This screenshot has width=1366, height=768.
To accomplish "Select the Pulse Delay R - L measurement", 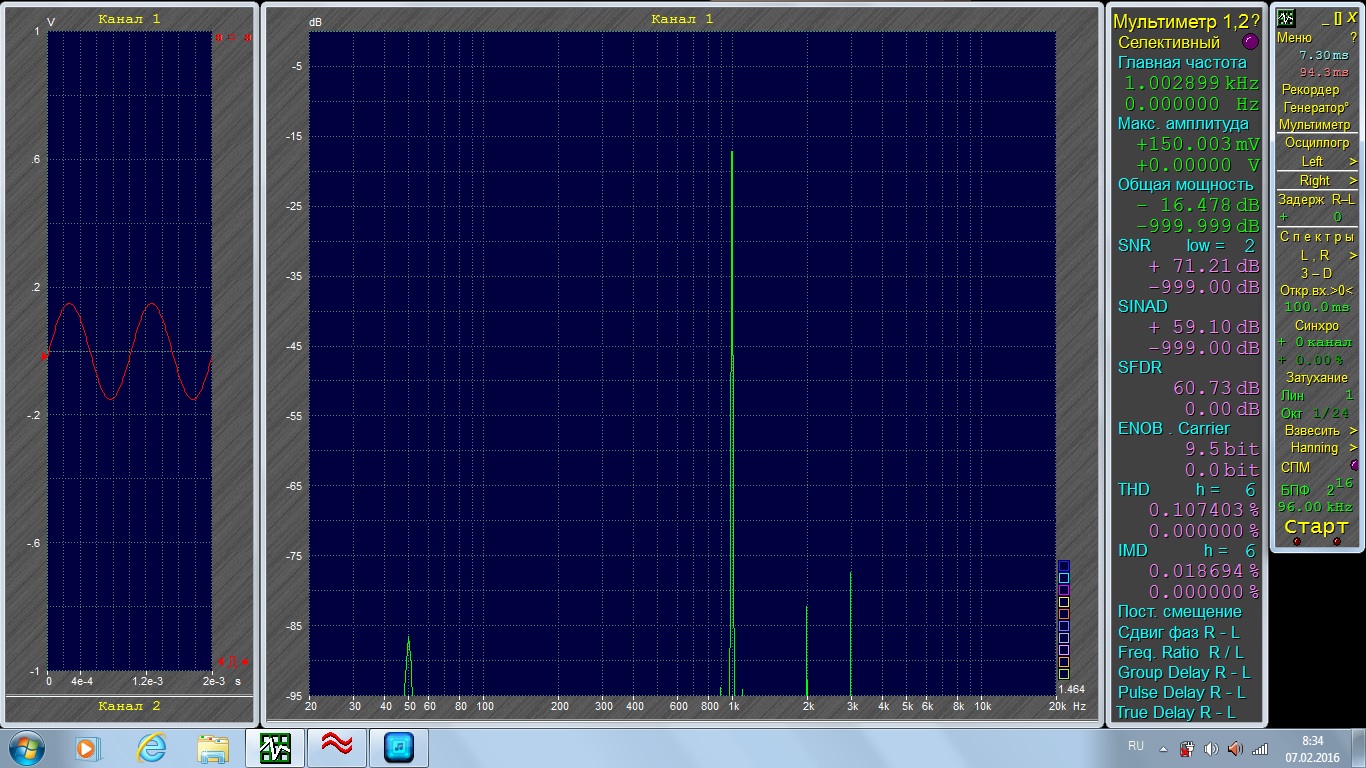I will click(1181, 693).
